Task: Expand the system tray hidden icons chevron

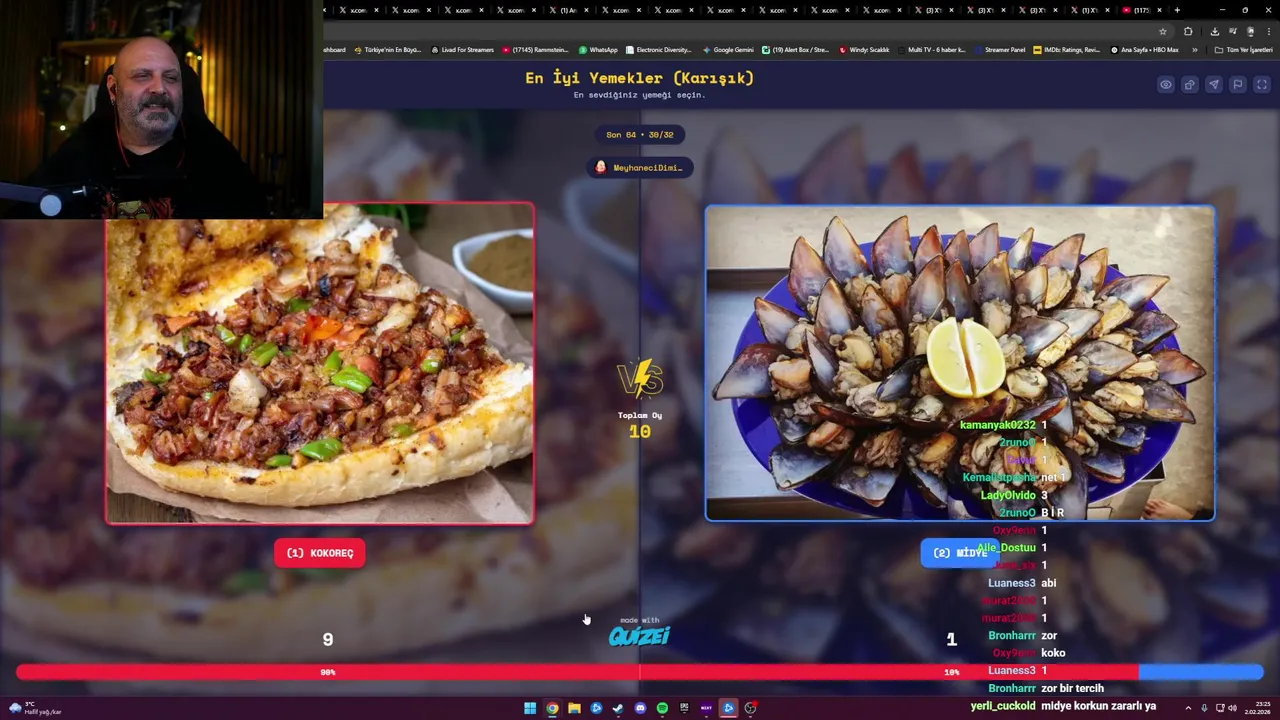Action: coord(1188,708)
